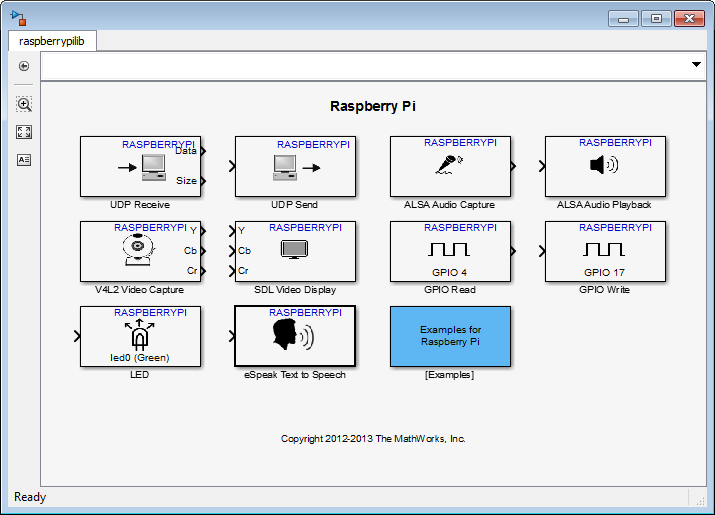
Task: Select the GPIO Read block
Action: [451, 251]
